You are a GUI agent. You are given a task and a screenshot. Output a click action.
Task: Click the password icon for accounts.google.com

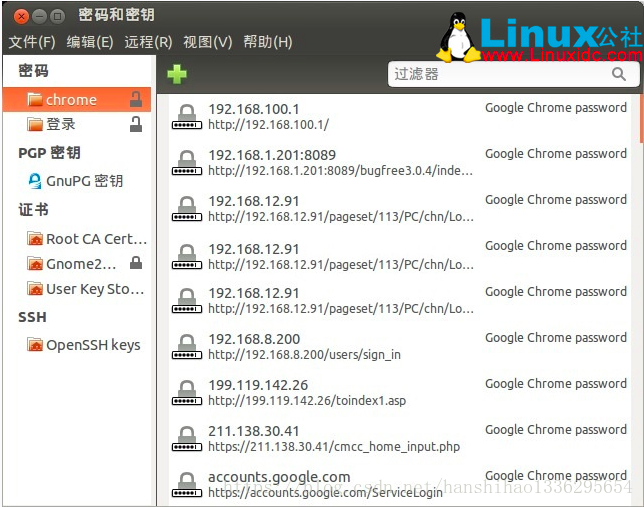[x=187, y=485]
